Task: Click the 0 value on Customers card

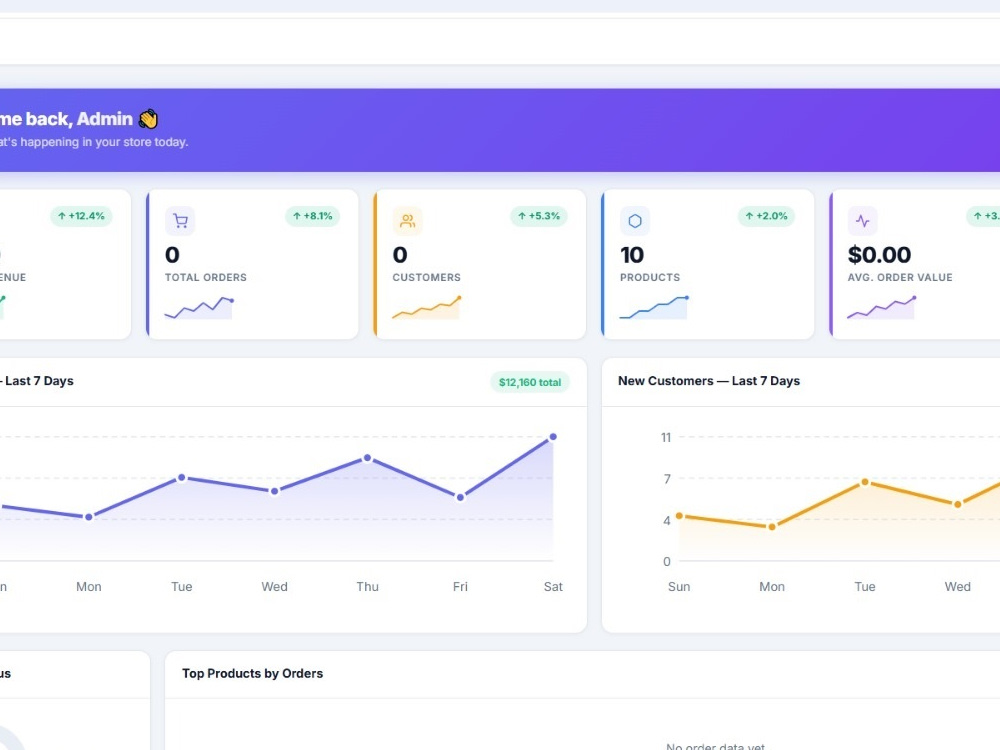Action: point(400,255)
